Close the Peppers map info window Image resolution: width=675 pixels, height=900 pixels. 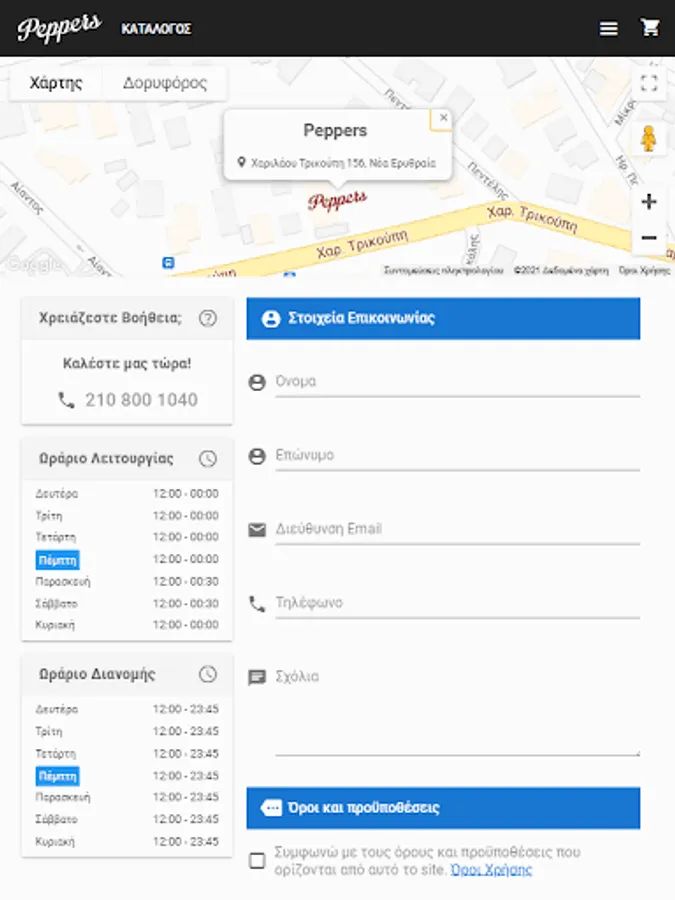tap(443, 118)
